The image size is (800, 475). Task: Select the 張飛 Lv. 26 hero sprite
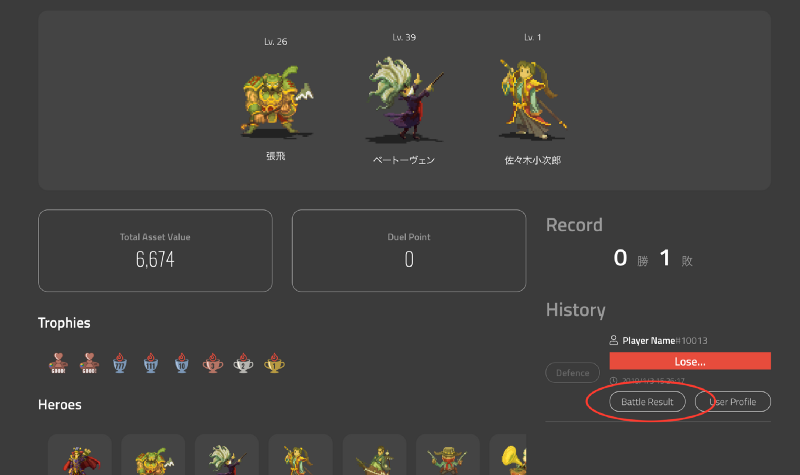point(276,101)
